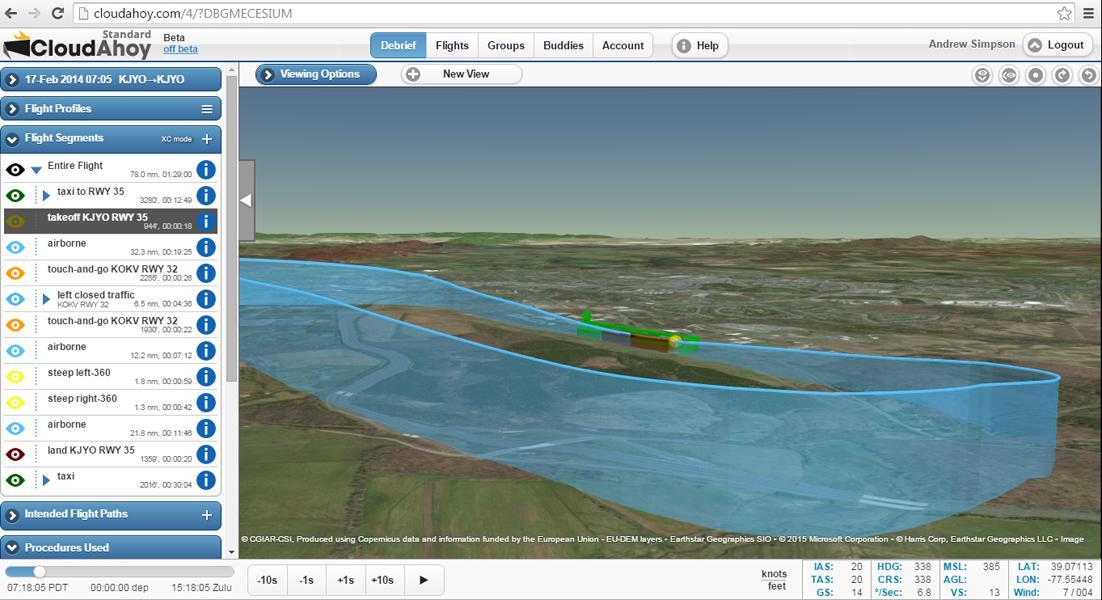Start flight playback
The width and height of the screenshot is (1102, 600).
click(423, 580)
